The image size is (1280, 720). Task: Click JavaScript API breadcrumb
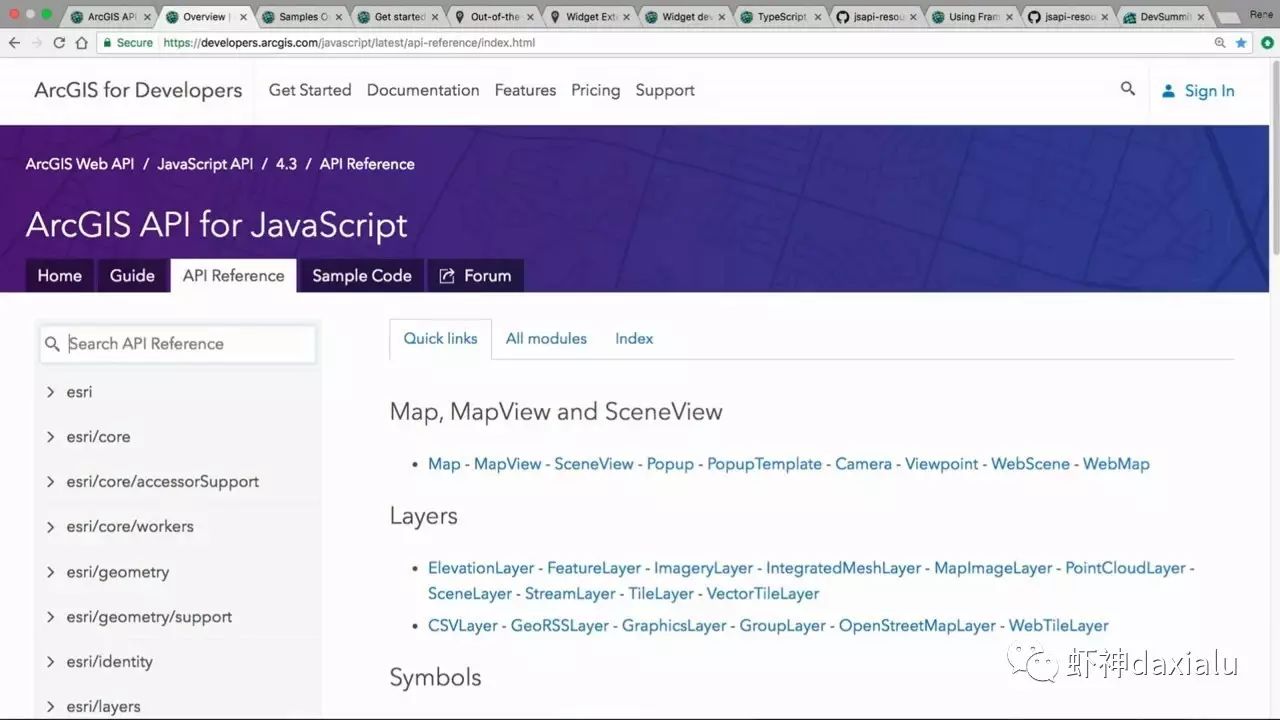pyautogui.click(x=205, y=164)
